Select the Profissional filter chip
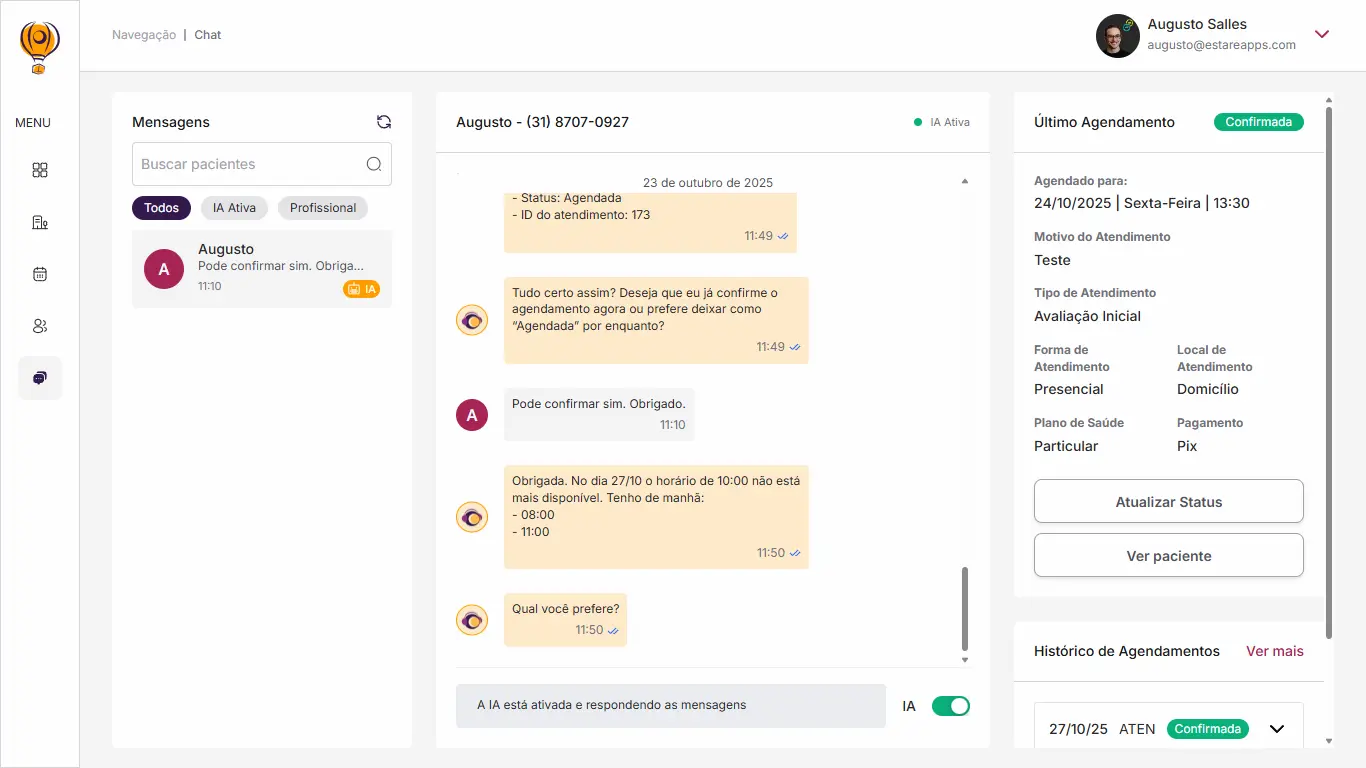 pos(323,208)
